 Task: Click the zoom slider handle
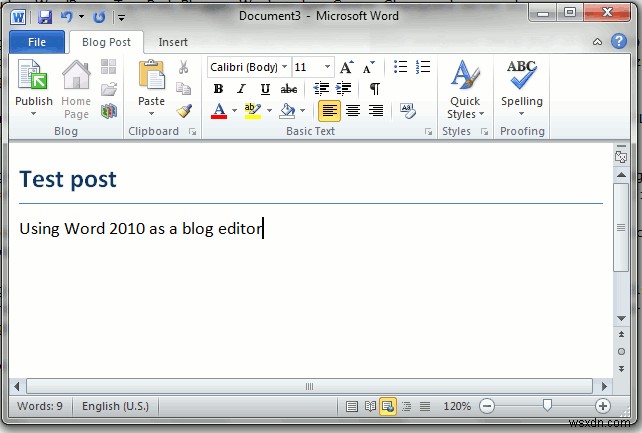coord(547,405)
